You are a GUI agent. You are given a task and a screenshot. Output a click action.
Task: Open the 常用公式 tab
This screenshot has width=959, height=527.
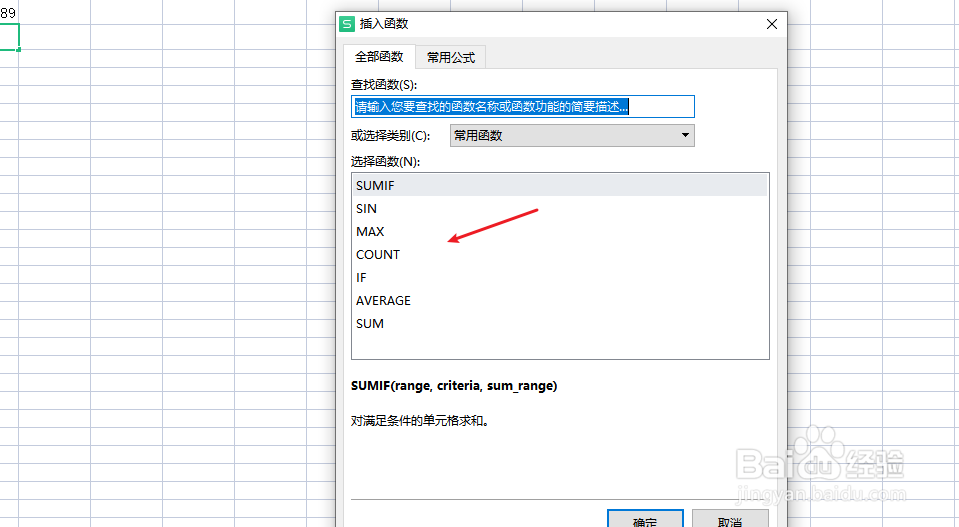pyautogui.click(x=451, y=57)
